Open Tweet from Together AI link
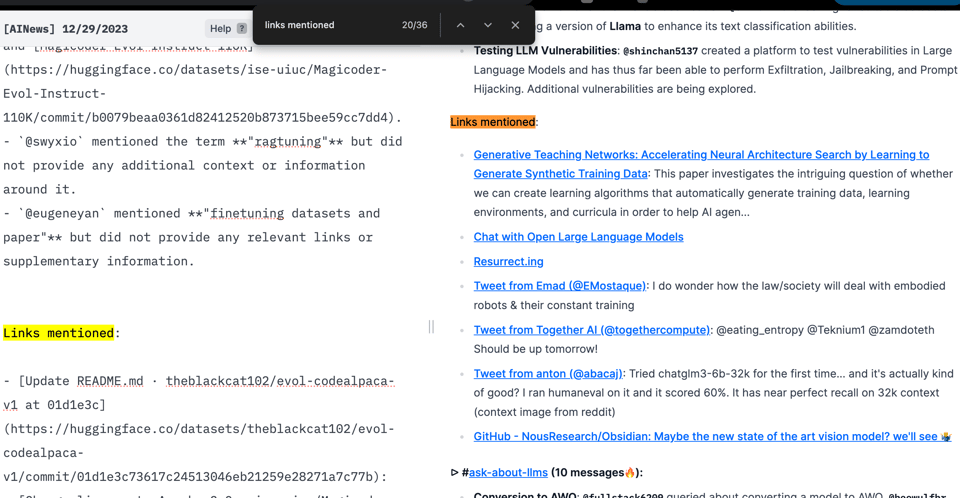 tap(591, 330)
